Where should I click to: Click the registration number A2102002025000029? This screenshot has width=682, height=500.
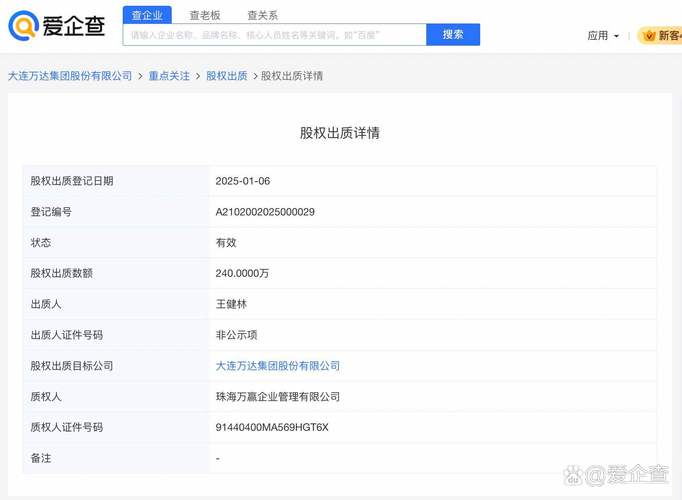coord(265,212)
